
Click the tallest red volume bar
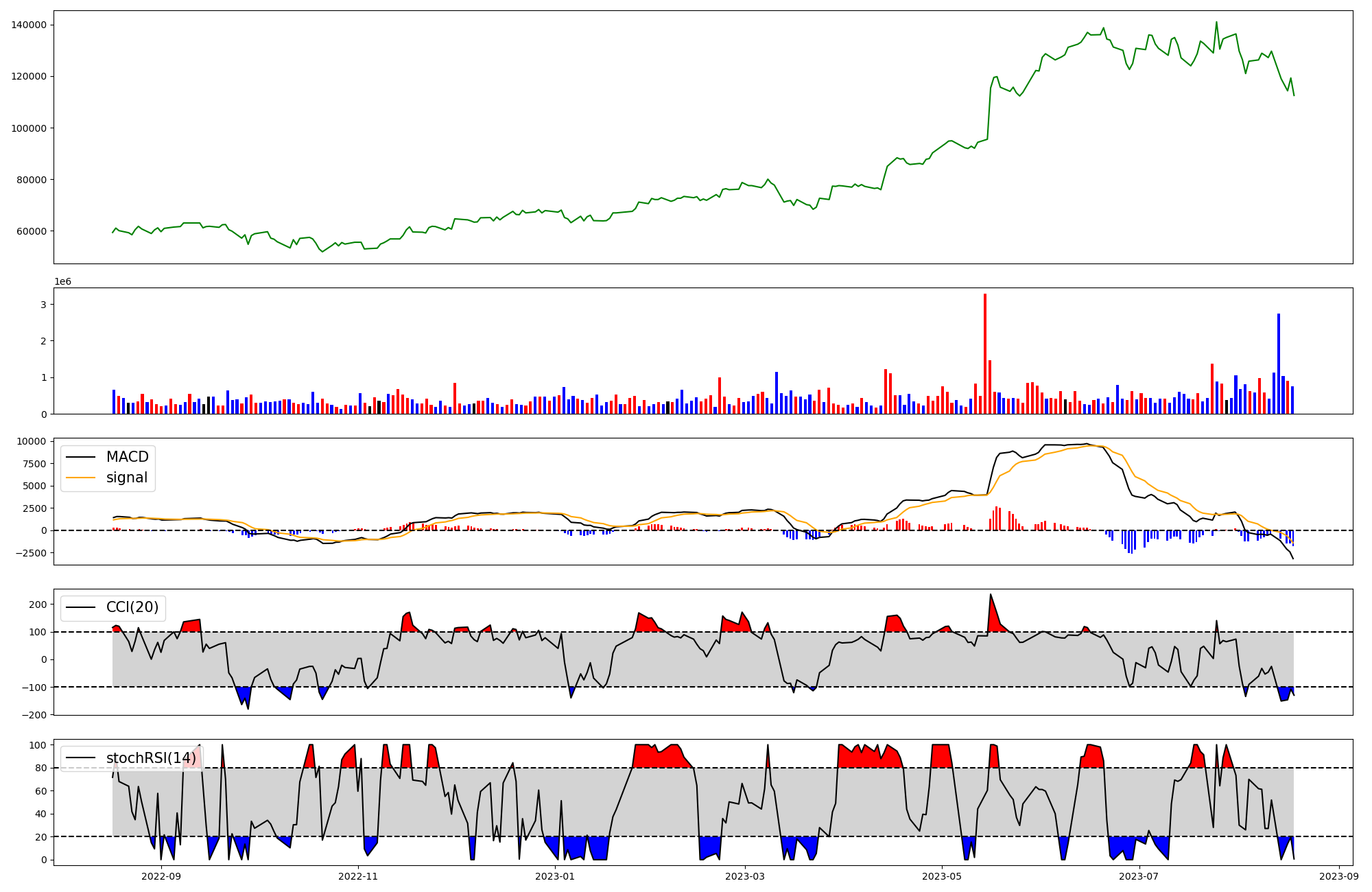[985, 353]
